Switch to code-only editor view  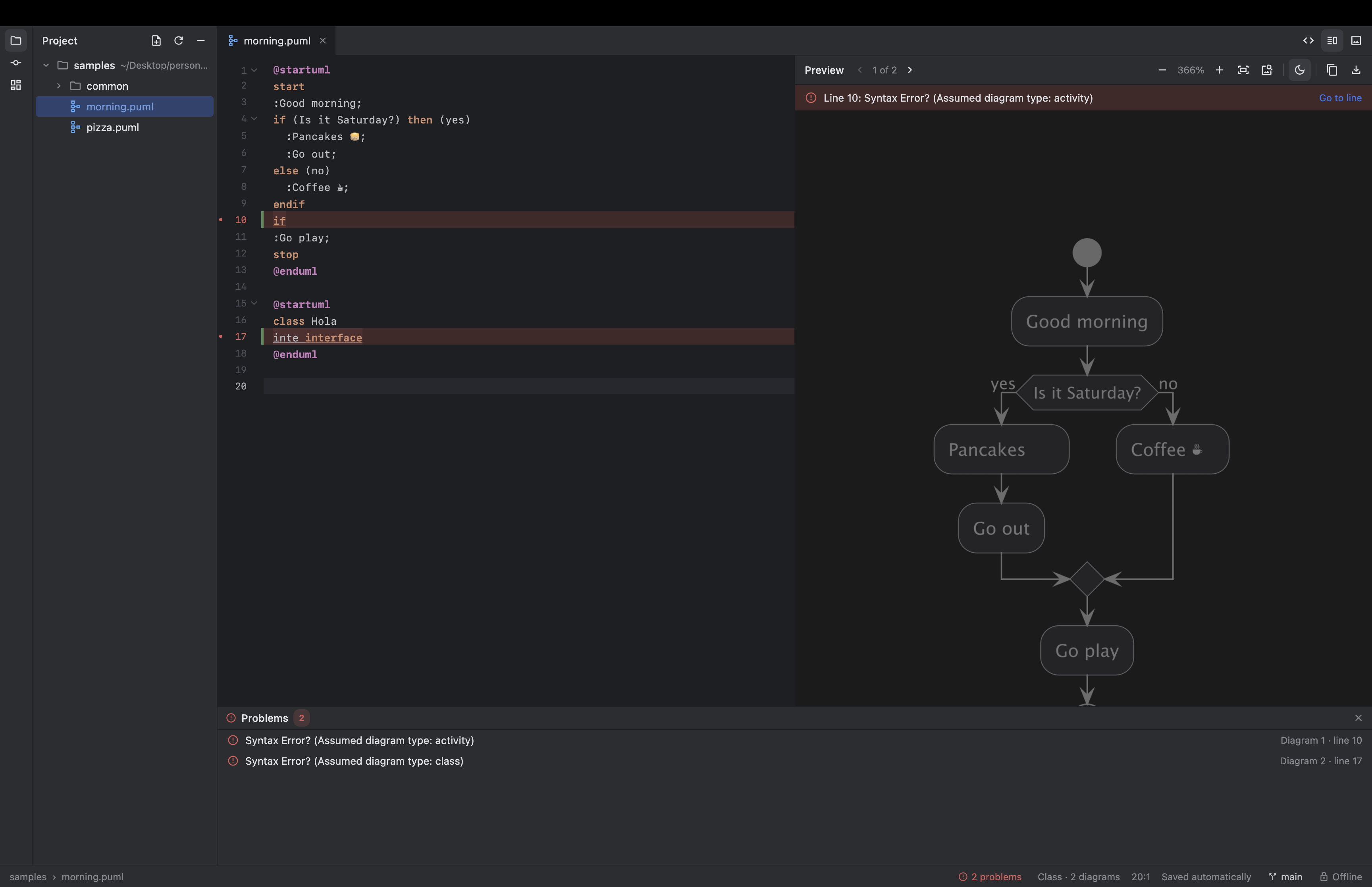coord(1308,40)
